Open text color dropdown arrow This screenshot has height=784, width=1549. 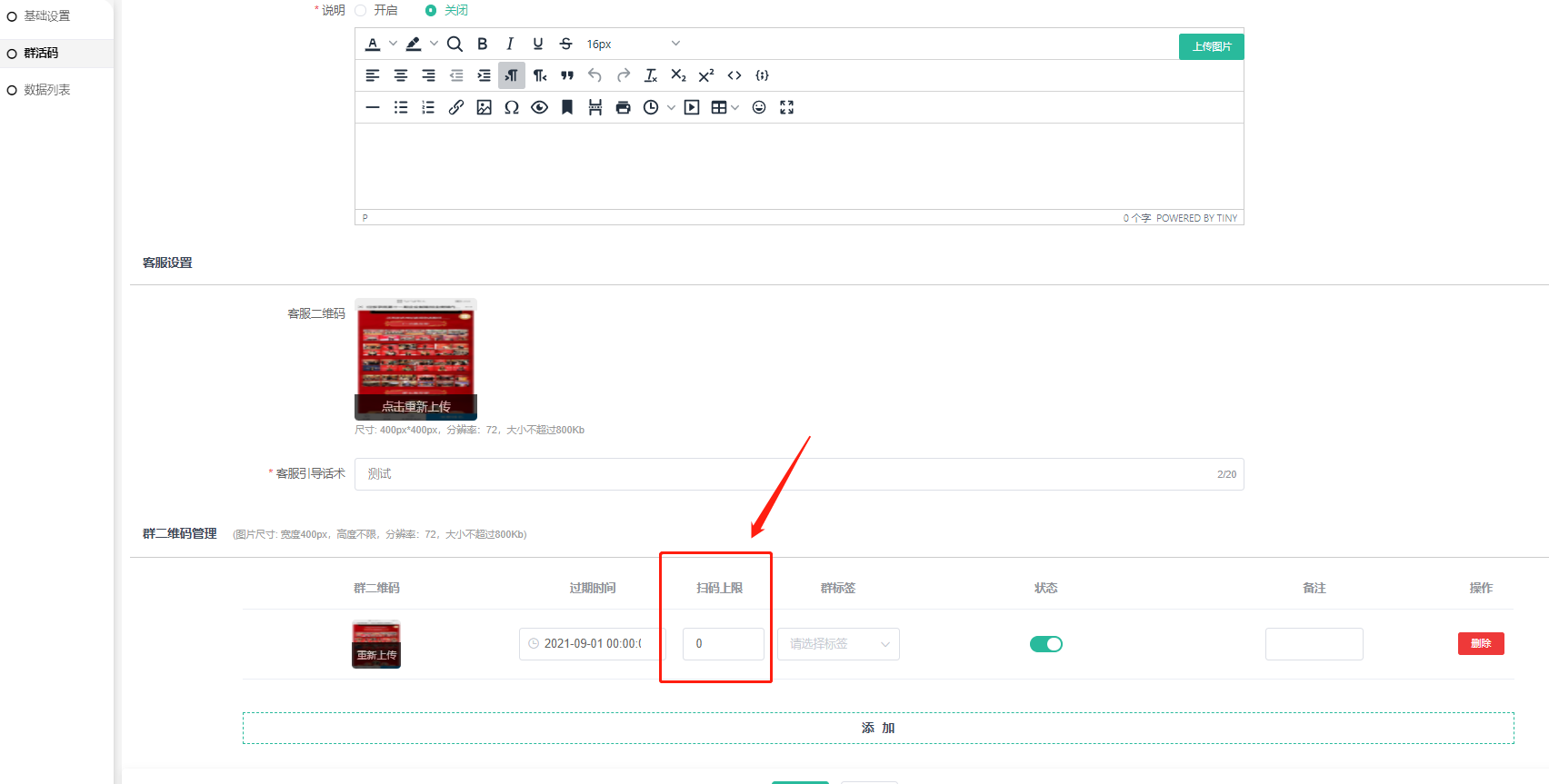(393, 44)
